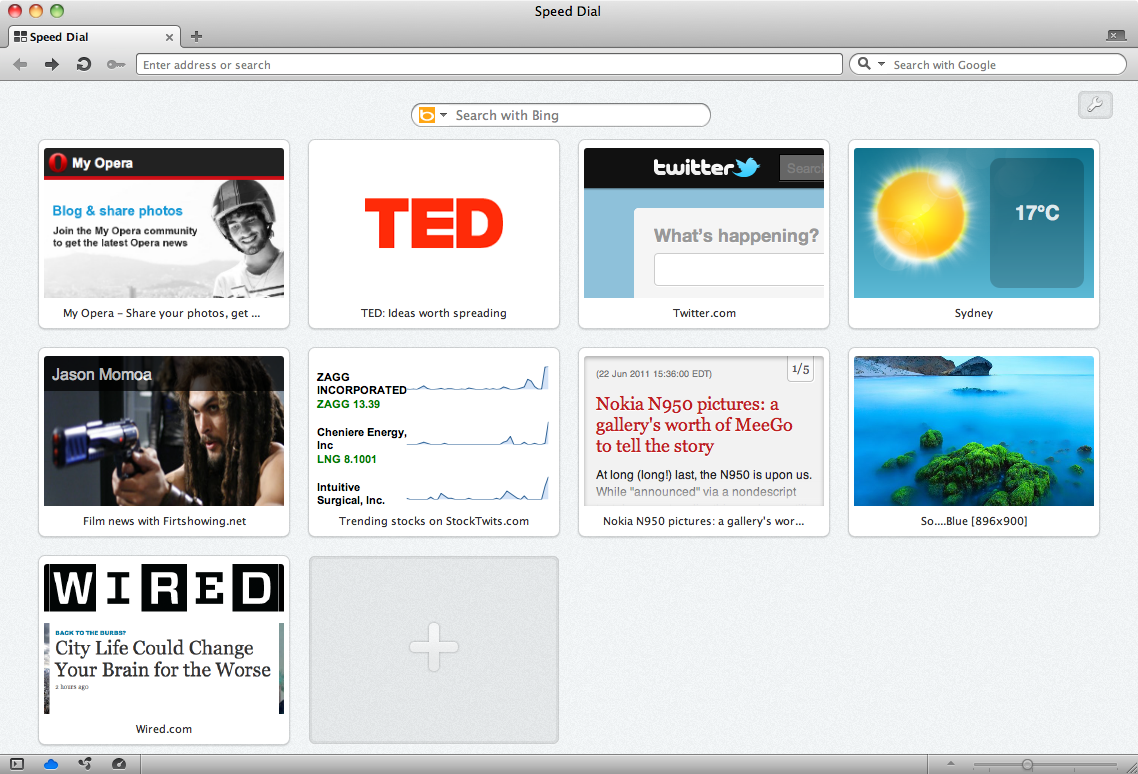Expand the view options arrow by zoom slider
This screenshot has height=774, width=1138.
951,763
